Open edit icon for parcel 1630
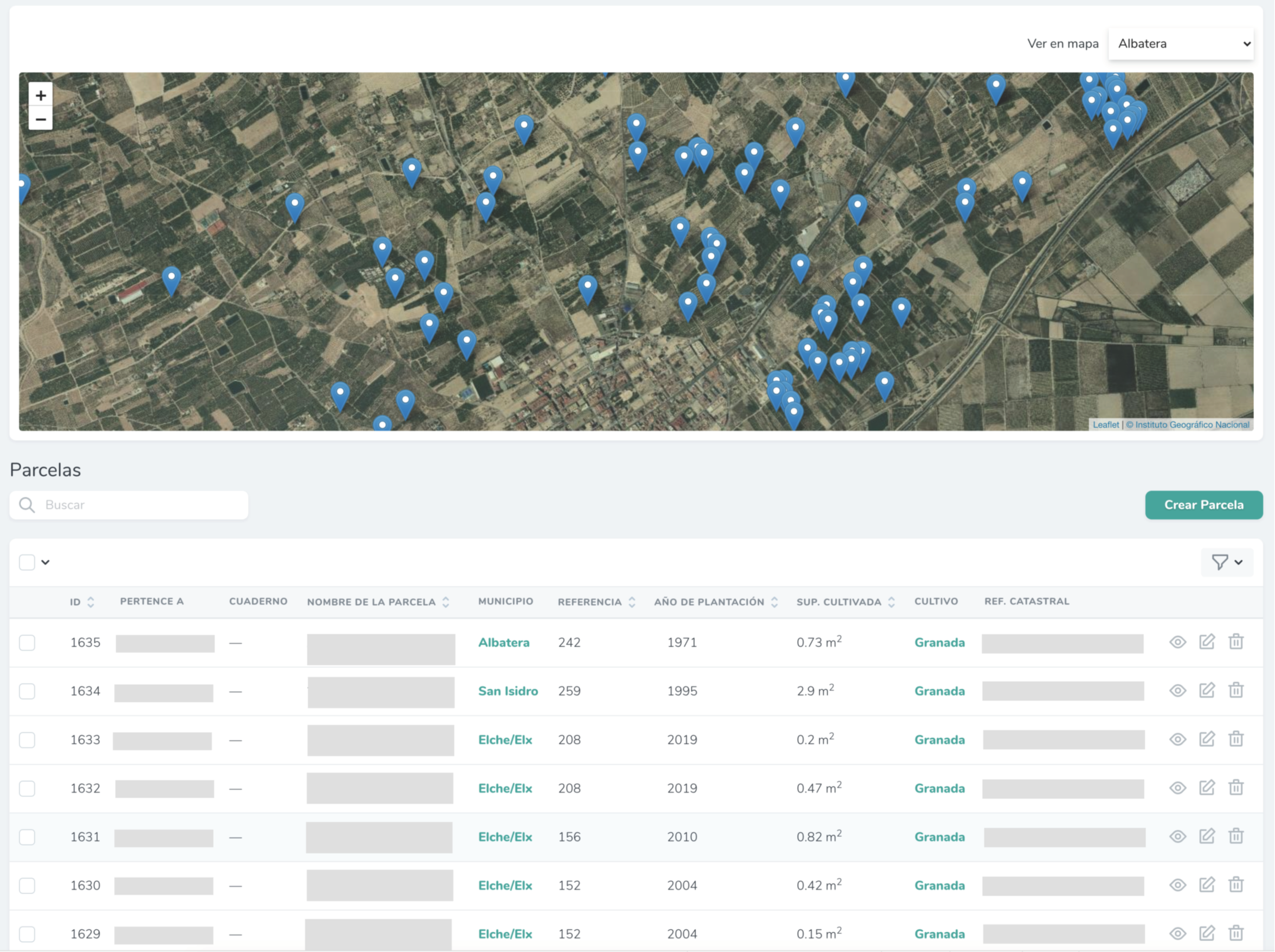This screenshot has height=952, width=1275. click(1206, 885)
